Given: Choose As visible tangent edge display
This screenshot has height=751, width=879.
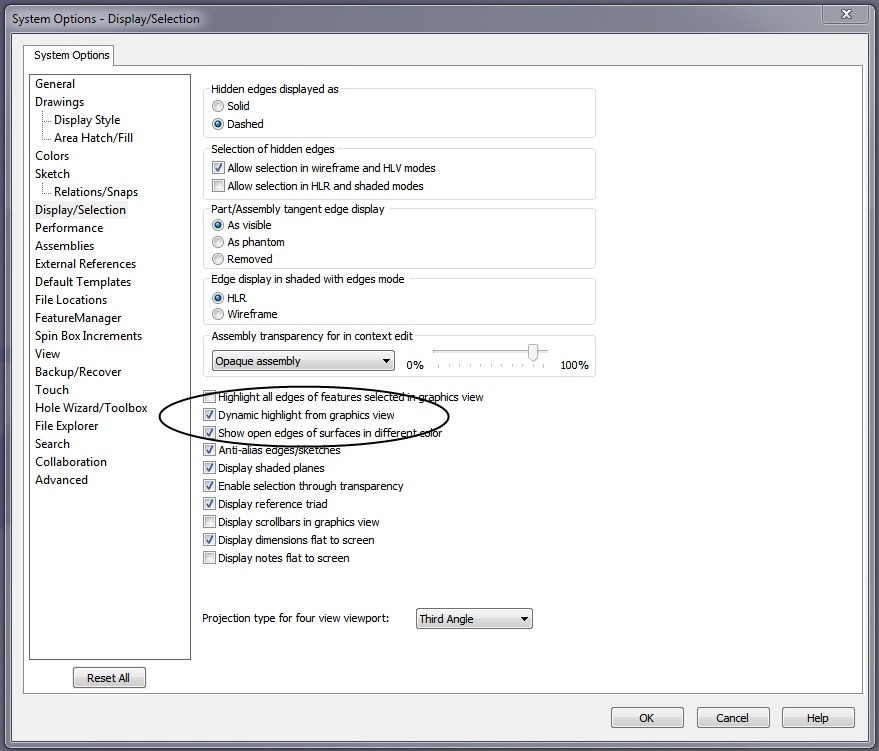Looking at the screenshot, I should 218,225.
